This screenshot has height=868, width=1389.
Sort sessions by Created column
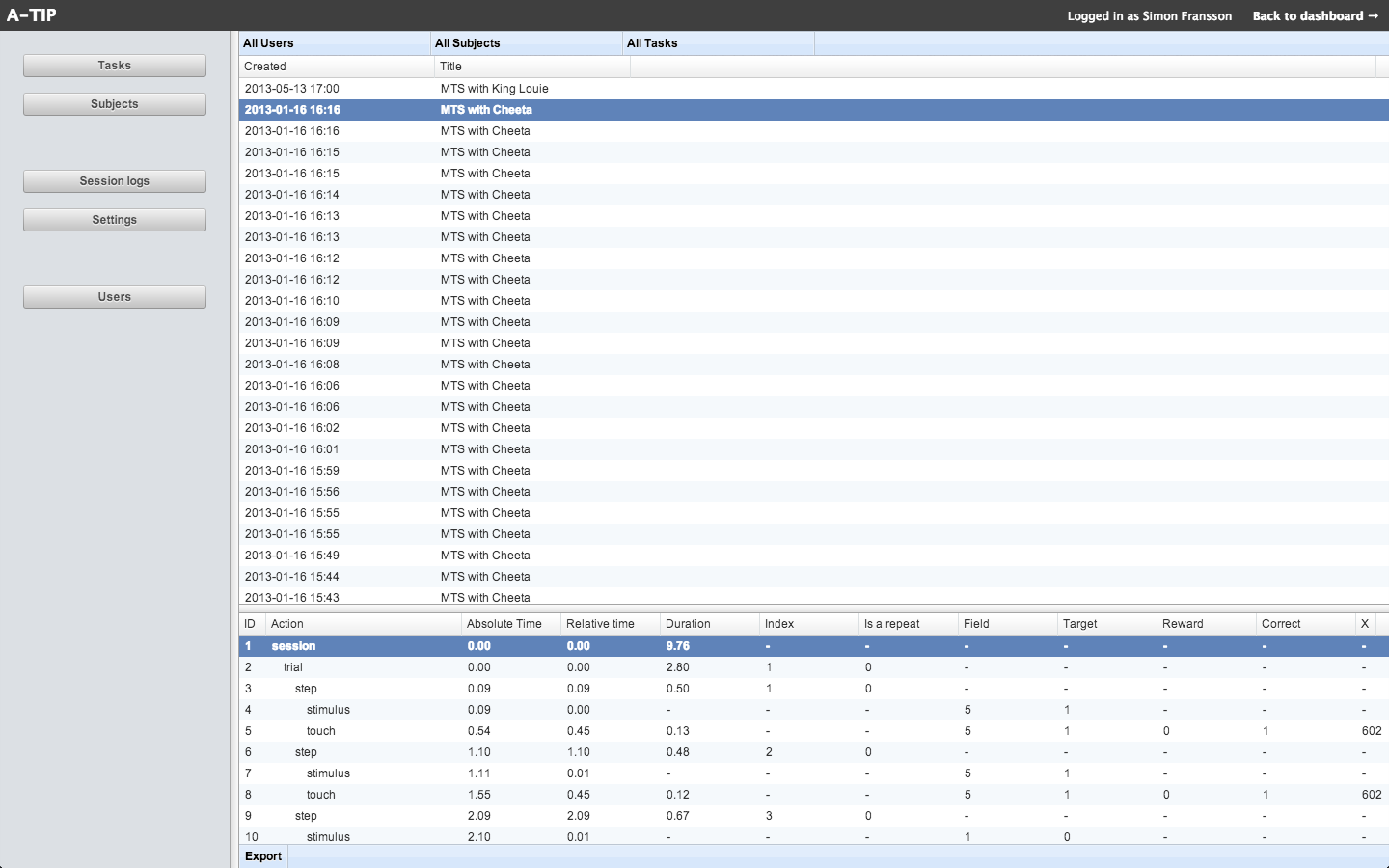[336, 67]
